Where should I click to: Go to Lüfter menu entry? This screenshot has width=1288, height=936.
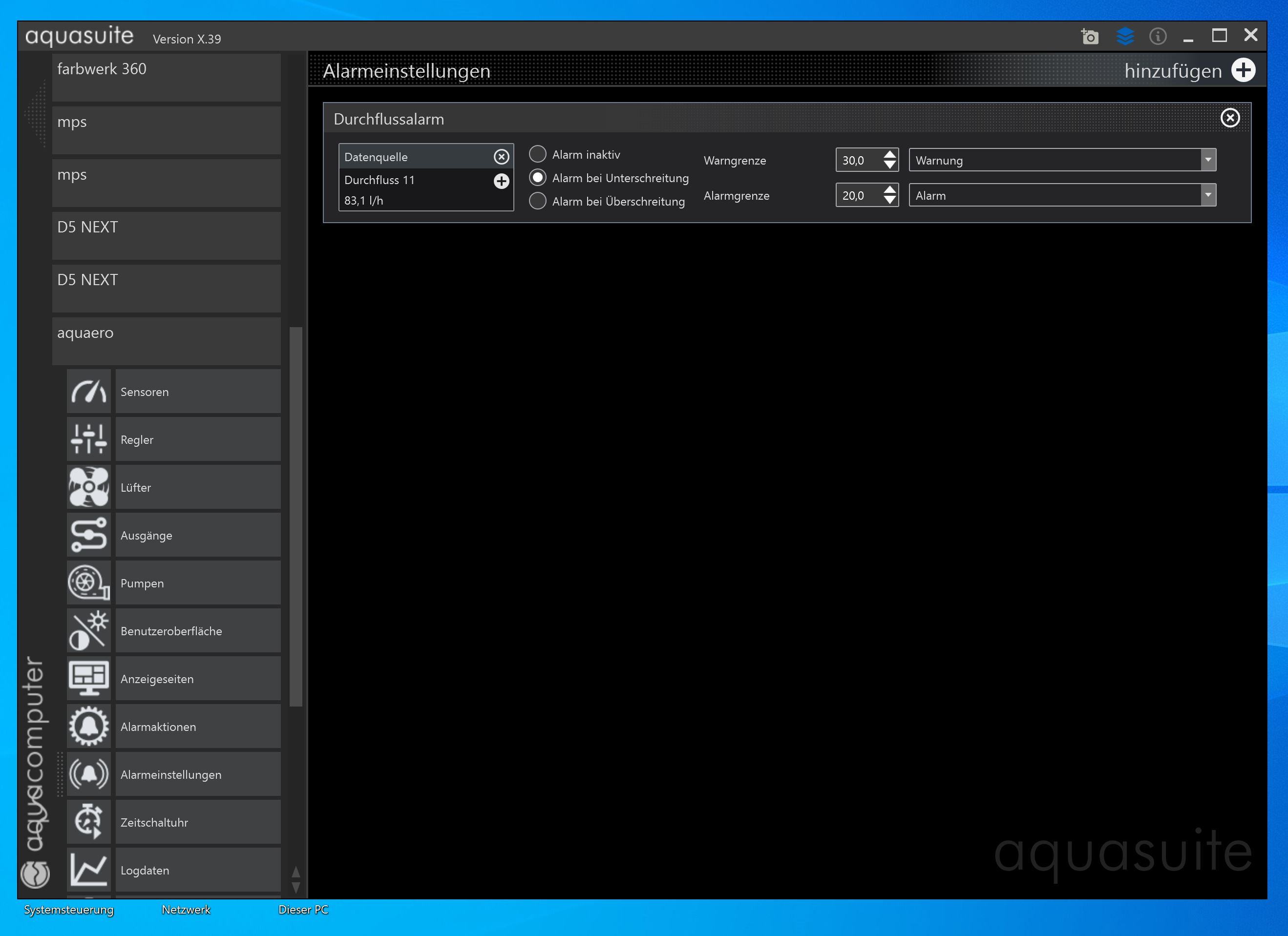198,487
